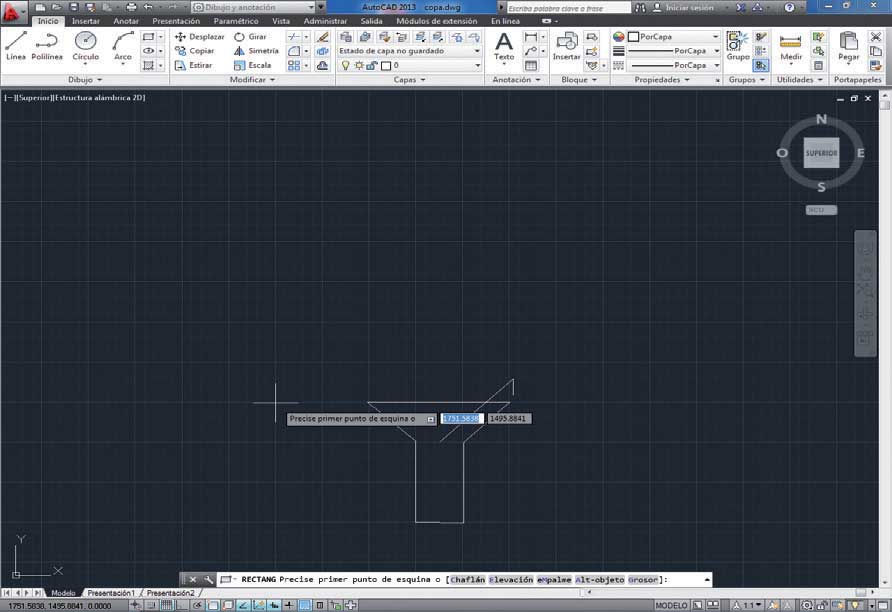Open the AutoCAD application menu button
The height and width of the screenshot is (612, 892).
pyautogui.click(x=12, y=11)
